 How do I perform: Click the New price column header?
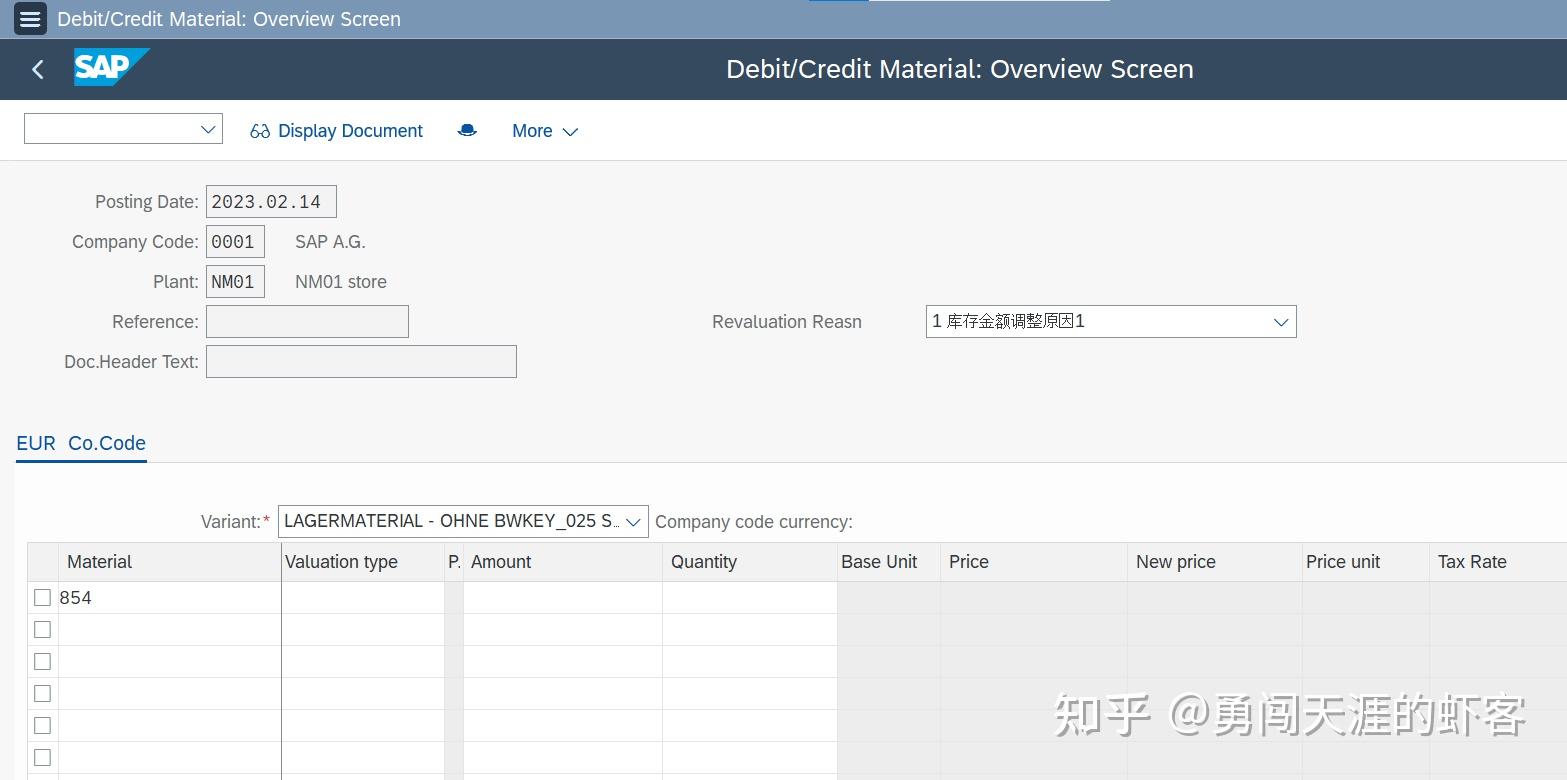[1214, 562]
